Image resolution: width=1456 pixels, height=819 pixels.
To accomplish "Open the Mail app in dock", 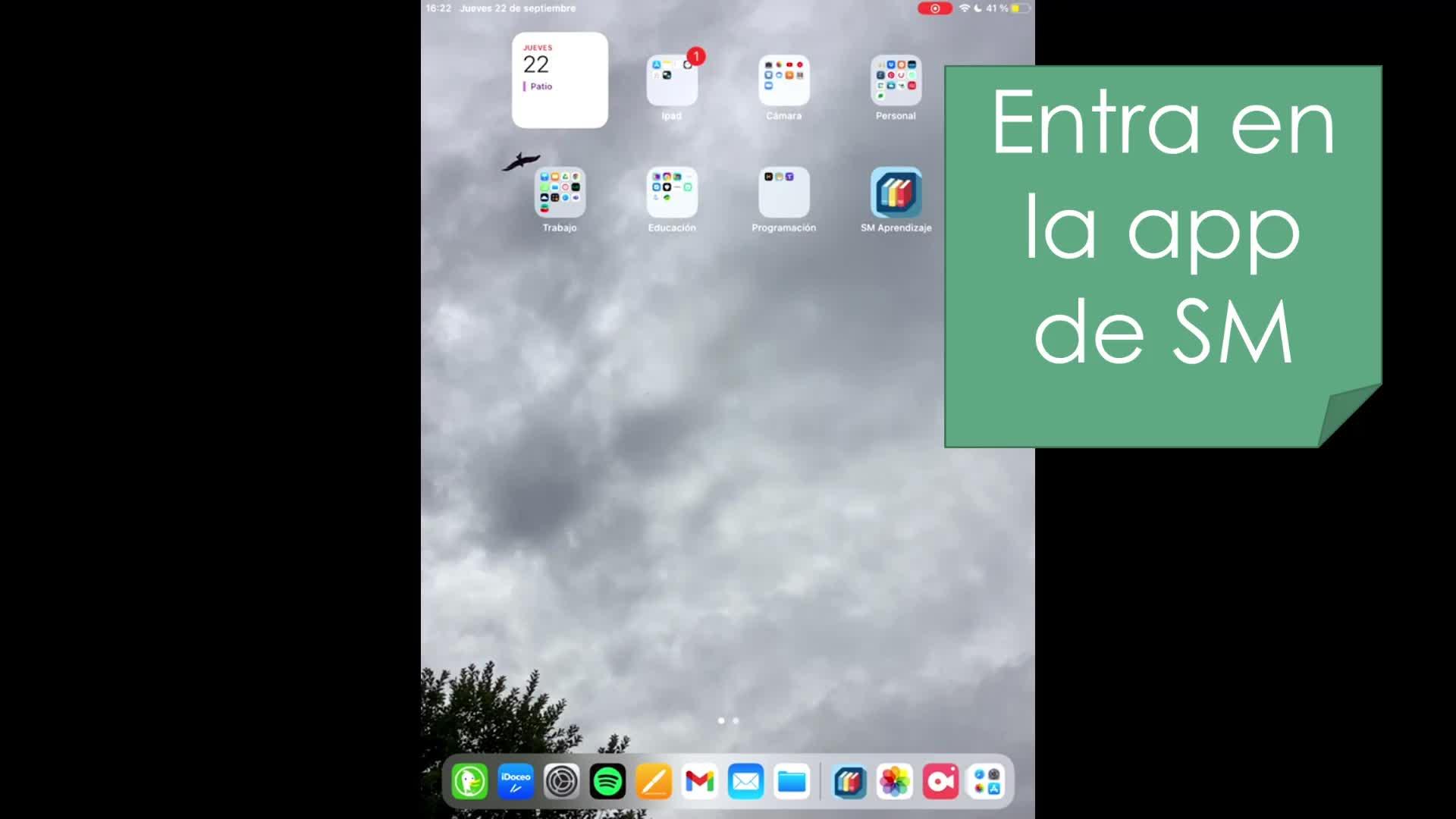I will (745, 782).
